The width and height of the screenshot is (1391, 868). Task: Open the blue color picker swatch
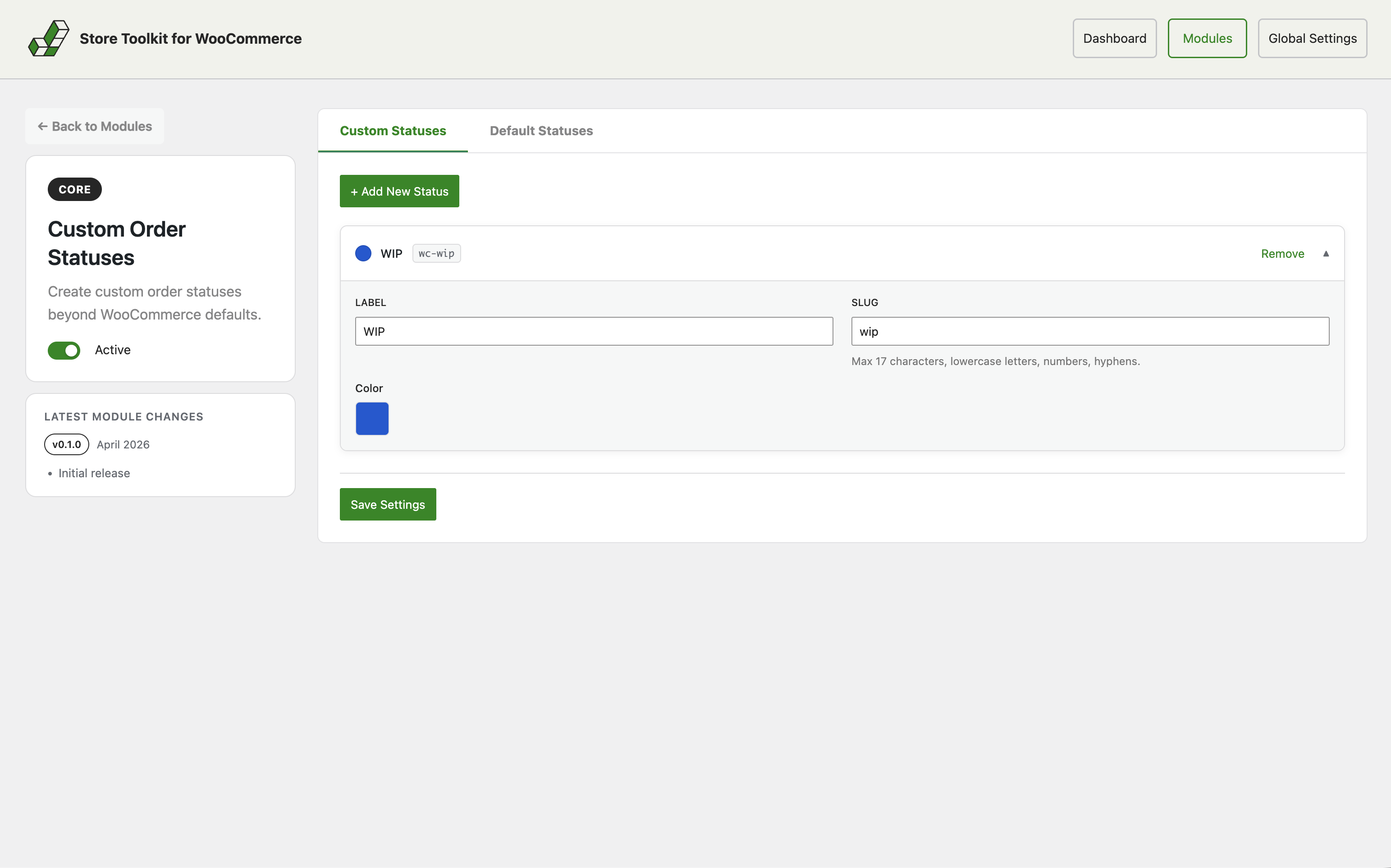click(372, 419)
